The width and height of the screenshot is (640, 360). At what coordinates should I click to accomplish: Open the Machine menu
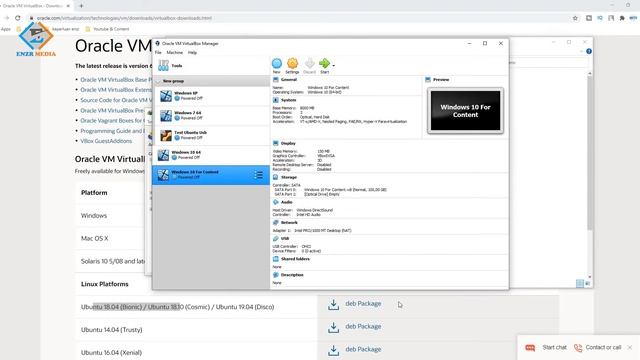coord(175,53)
